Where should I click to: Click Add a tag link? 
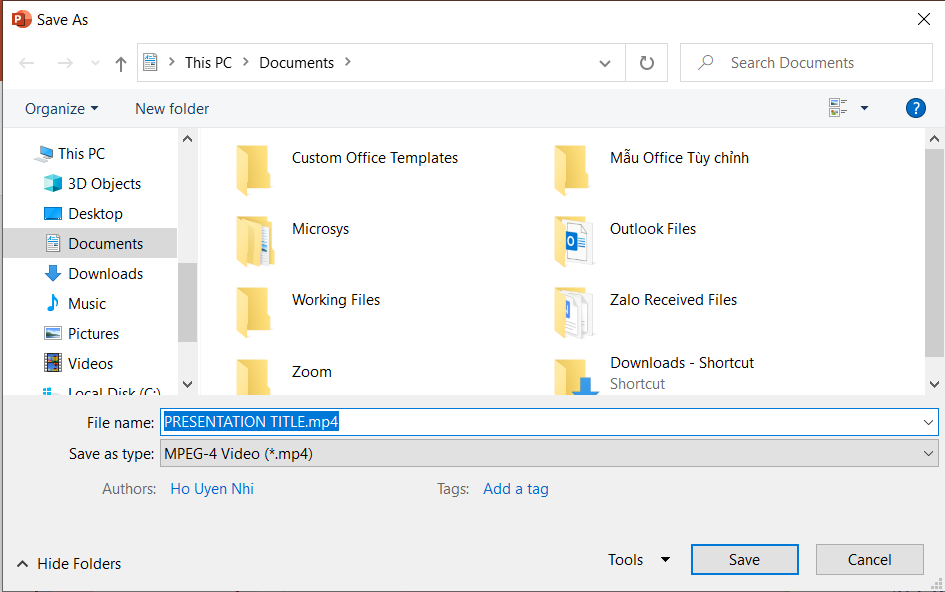point(515,489)
